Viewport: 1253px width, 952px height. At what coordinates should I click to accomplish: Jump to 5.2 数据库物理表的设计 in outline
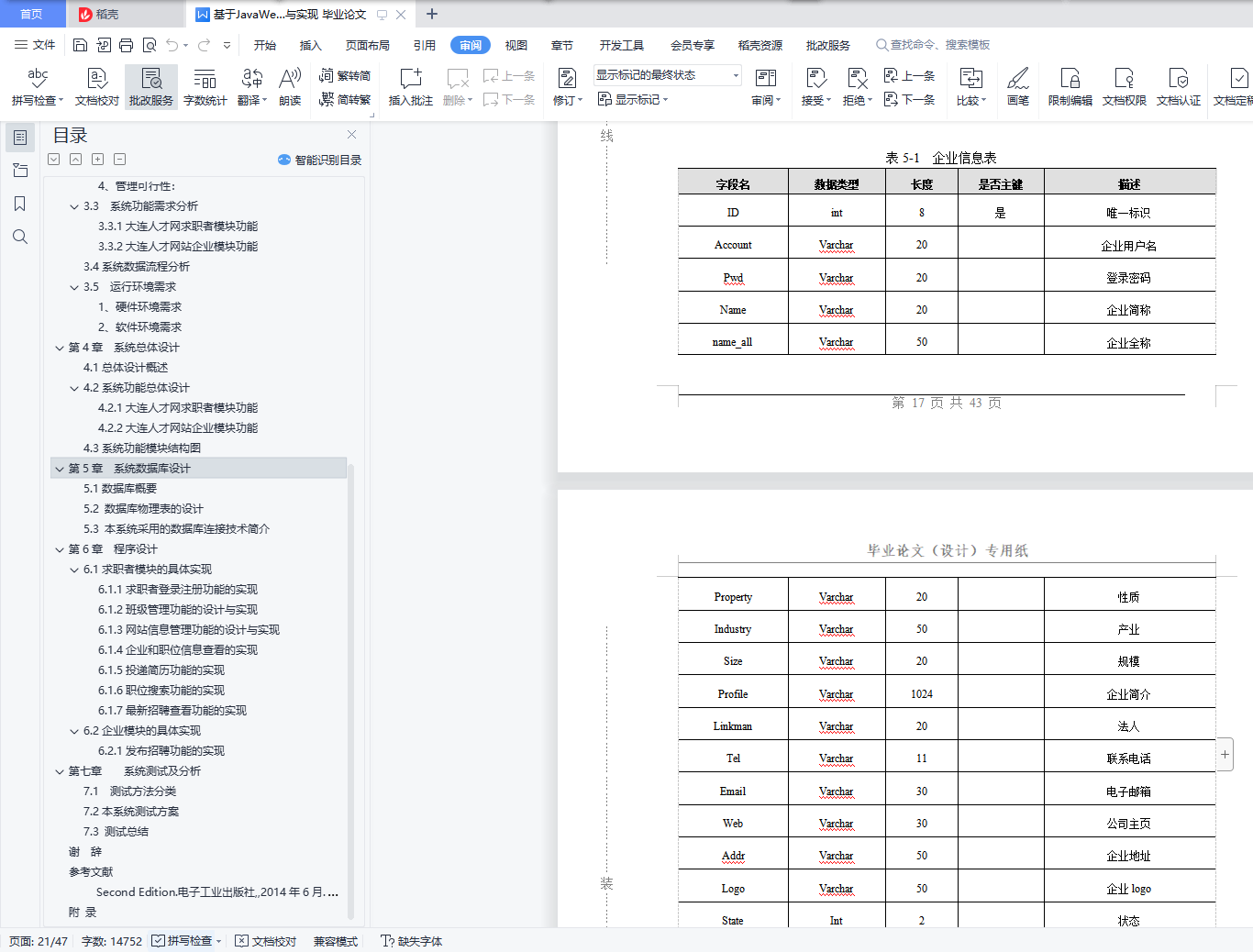143,509
